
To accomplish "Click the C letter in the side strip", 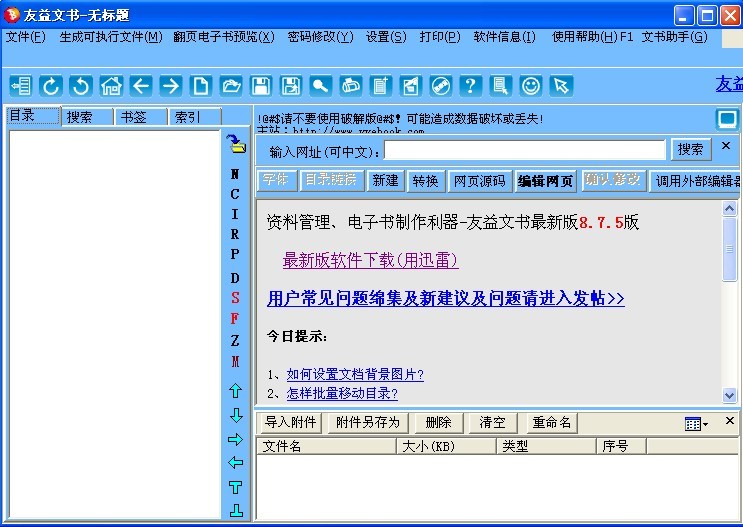I will click(235, 194).
